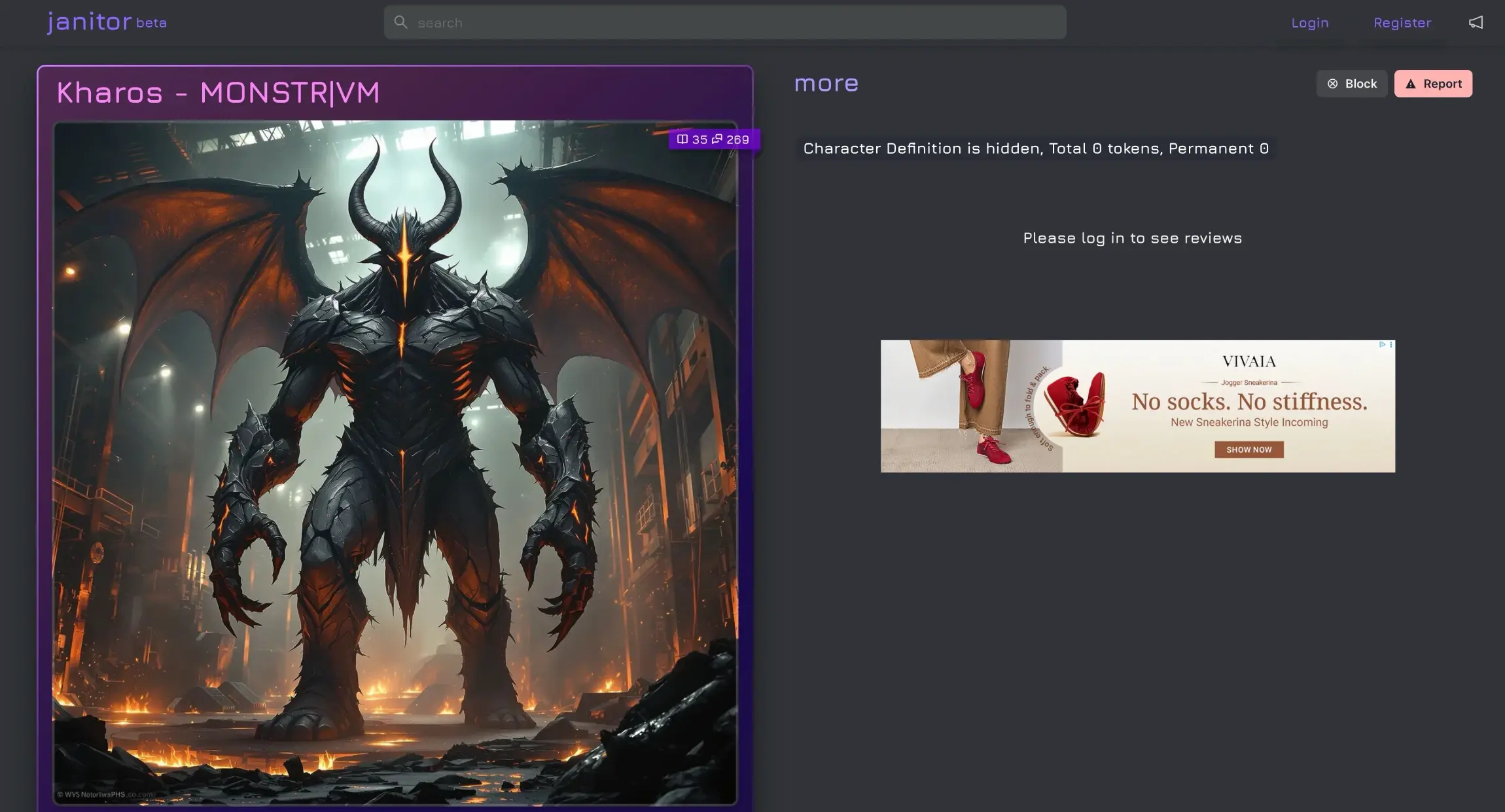The width and height of the screenshot is (1505, 812).
Task: Expand the "more" section
Action: [826, 83]
